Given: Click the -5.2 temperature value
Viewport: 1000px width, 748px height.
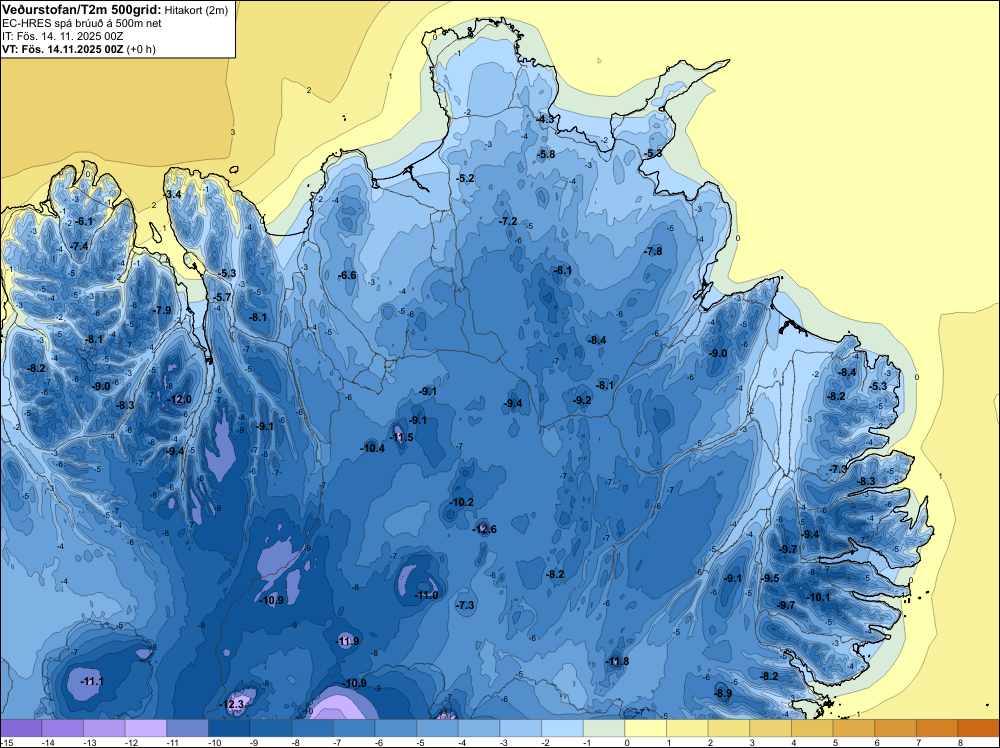Looking at the screenshot, I should coord(466,179).
